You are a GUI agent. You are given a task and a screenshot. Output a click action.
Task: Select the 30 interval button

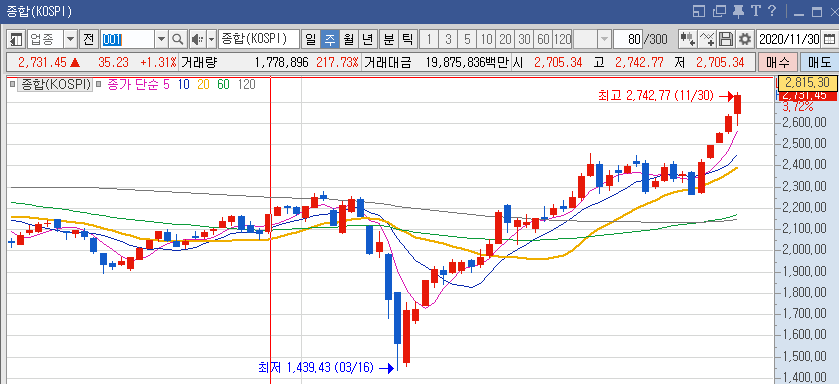pyautogui.click(x=524, y=39)
